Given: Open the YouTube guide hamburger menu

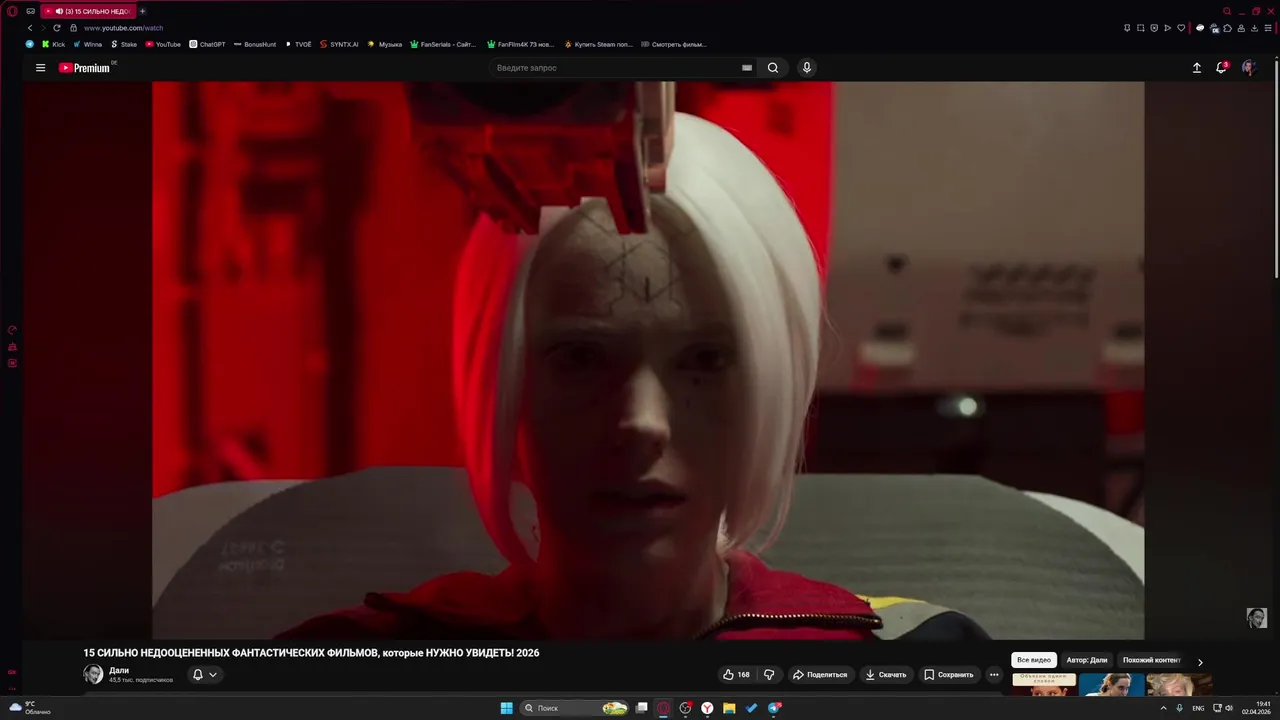Looking at the screenshot, I should coord(40,68).
